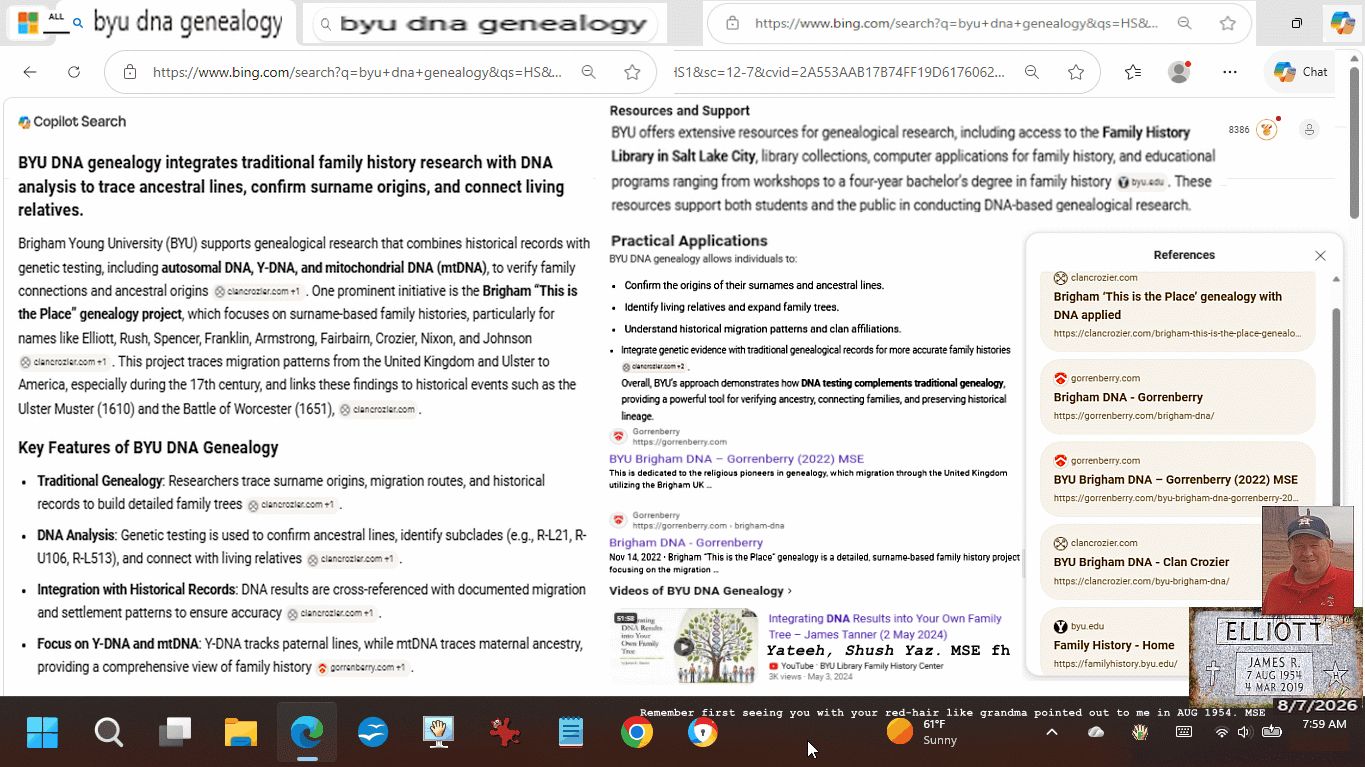This screenshot has width=1365, height=767.
Task: Open the 'Brigham DNA - Gorrenberry' search result link
Action: tap(686, 543)
